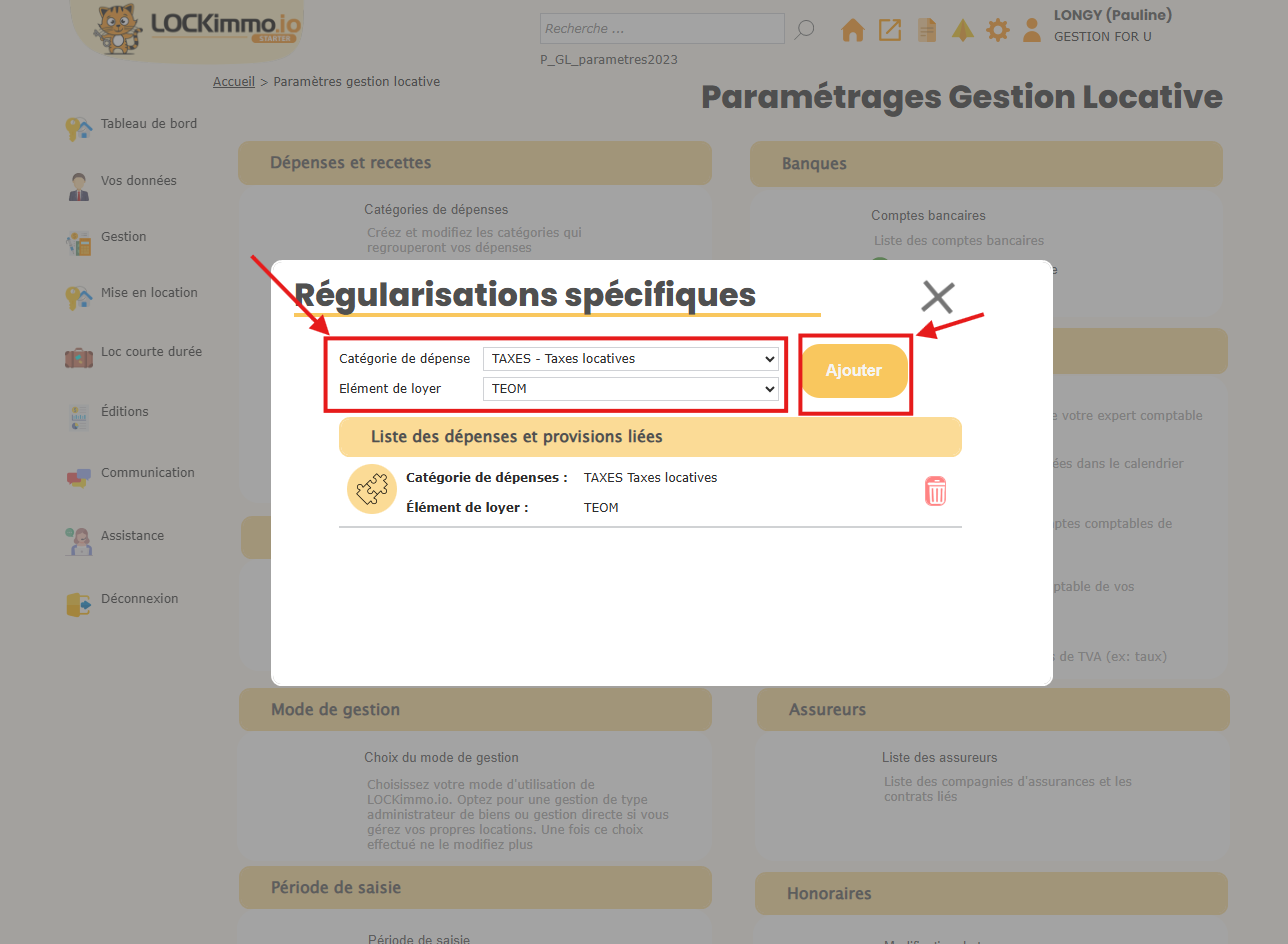The image size is (1288, 944).
Task: Open the settings gear icon
Action: (998, 30)
